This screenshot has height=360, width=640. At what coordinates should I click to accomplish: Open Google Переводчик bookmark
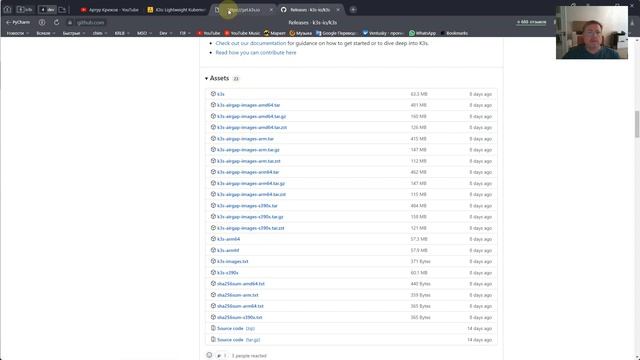click(336, 33)
